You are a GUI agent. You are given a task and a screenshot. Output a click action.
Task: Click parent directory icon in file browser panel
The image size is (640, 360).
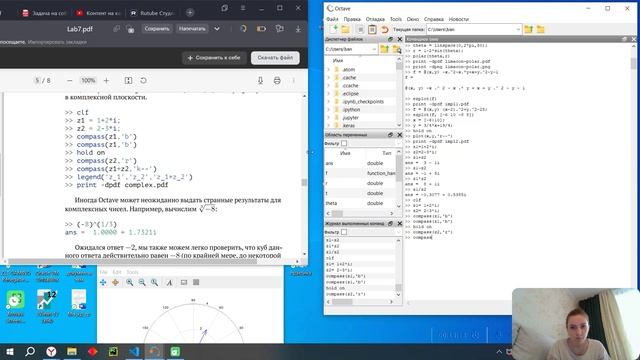[x=384, y=49]
